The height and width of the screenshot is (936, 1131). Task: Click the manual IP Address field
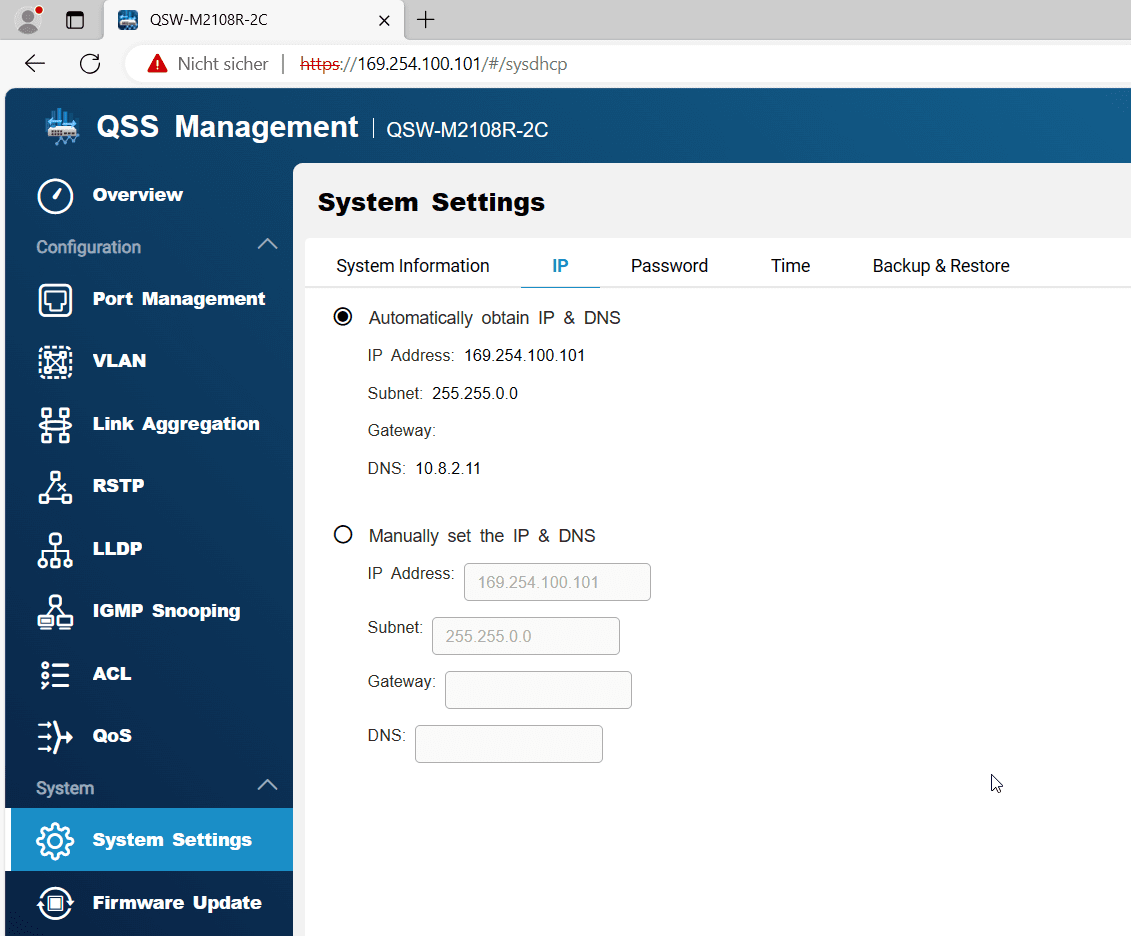point(557,582)
